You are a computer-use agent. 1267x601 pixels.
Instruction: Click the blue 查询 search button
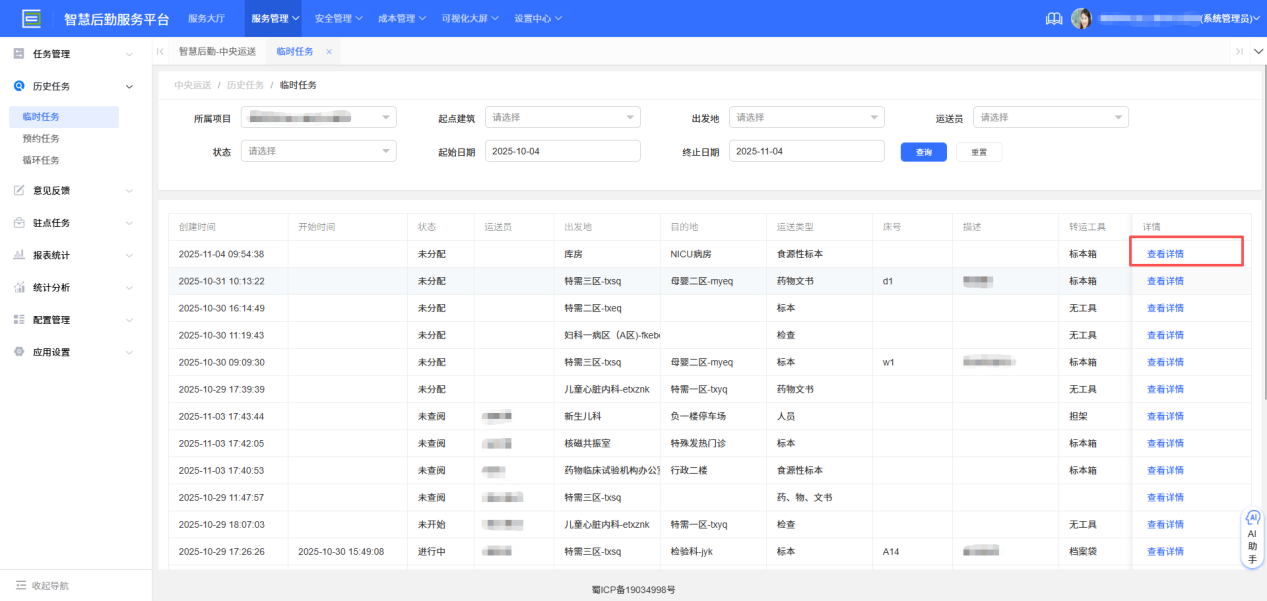pos(922,151)
